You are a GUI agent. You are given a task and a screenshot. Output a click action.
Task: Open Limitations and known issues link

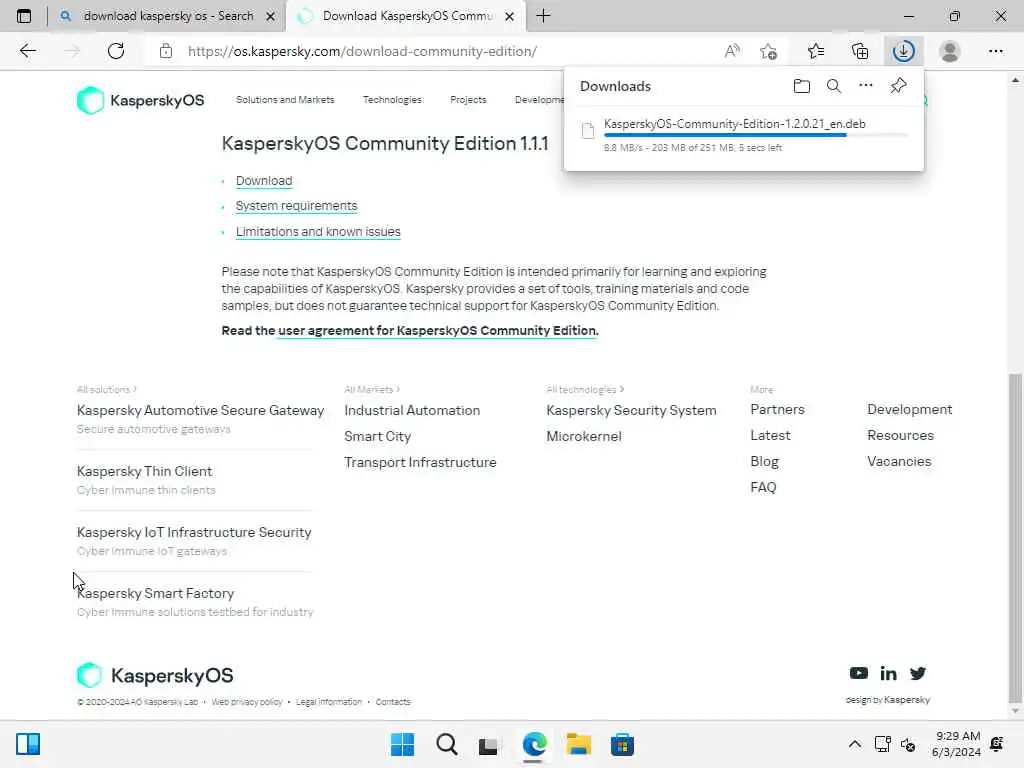tap(318, 232)
